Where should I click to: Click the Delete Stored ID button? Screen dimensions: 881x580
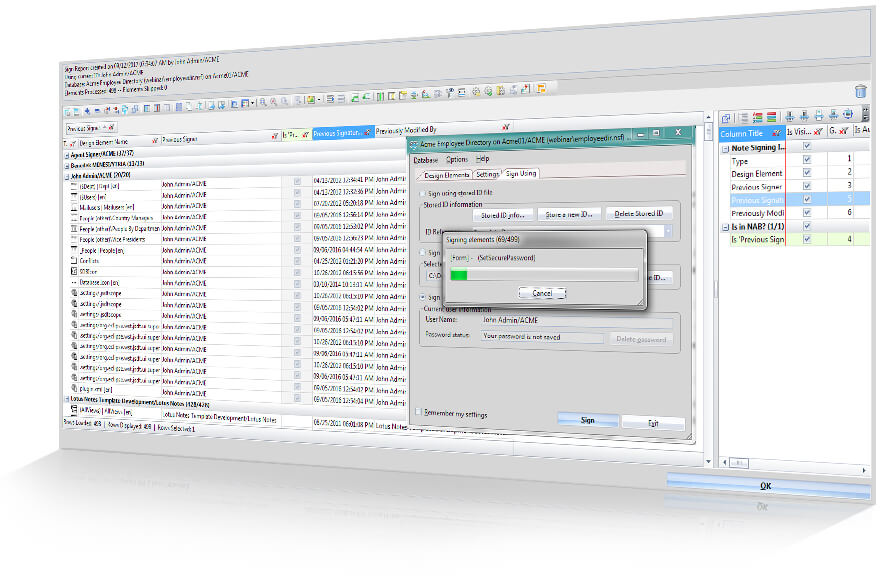coord(638,214)
